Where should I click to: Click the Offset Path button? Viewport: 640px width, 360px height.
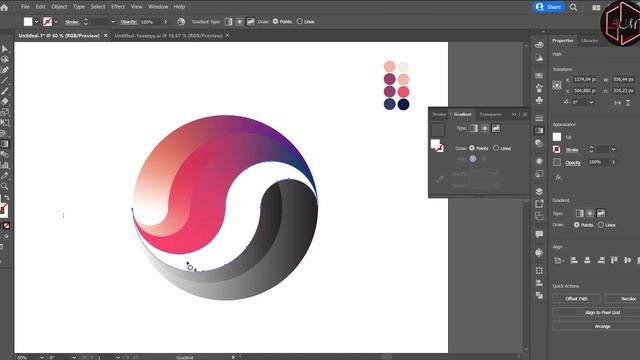tap(576, 299)
